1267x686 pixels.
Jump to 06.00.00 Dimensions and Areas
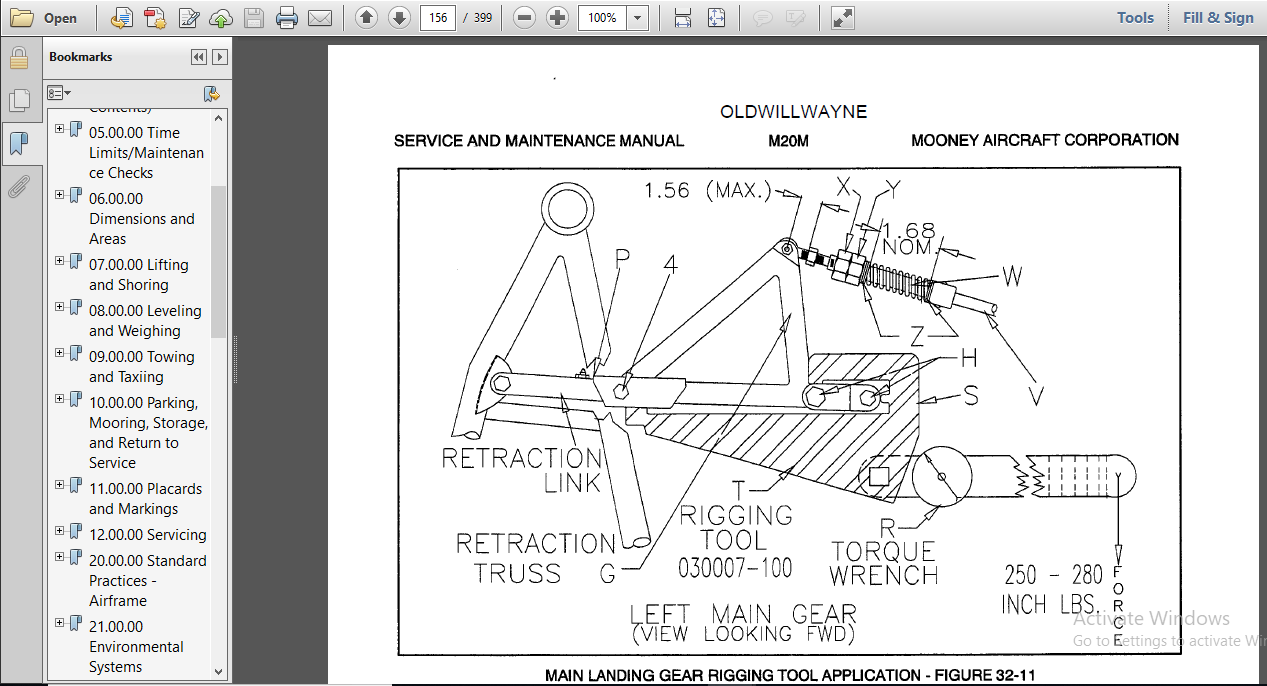click(x=142, y=218)
